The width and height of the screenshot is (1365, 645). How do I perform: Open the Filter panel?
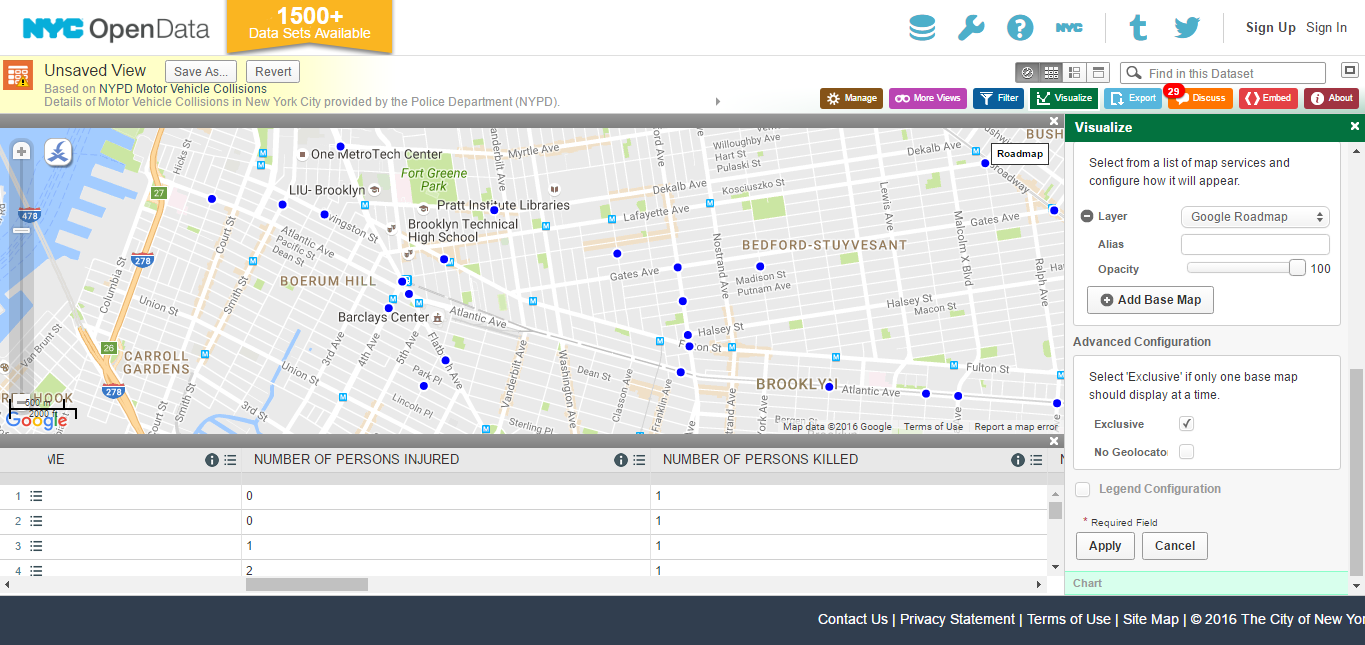pos(998,98)
